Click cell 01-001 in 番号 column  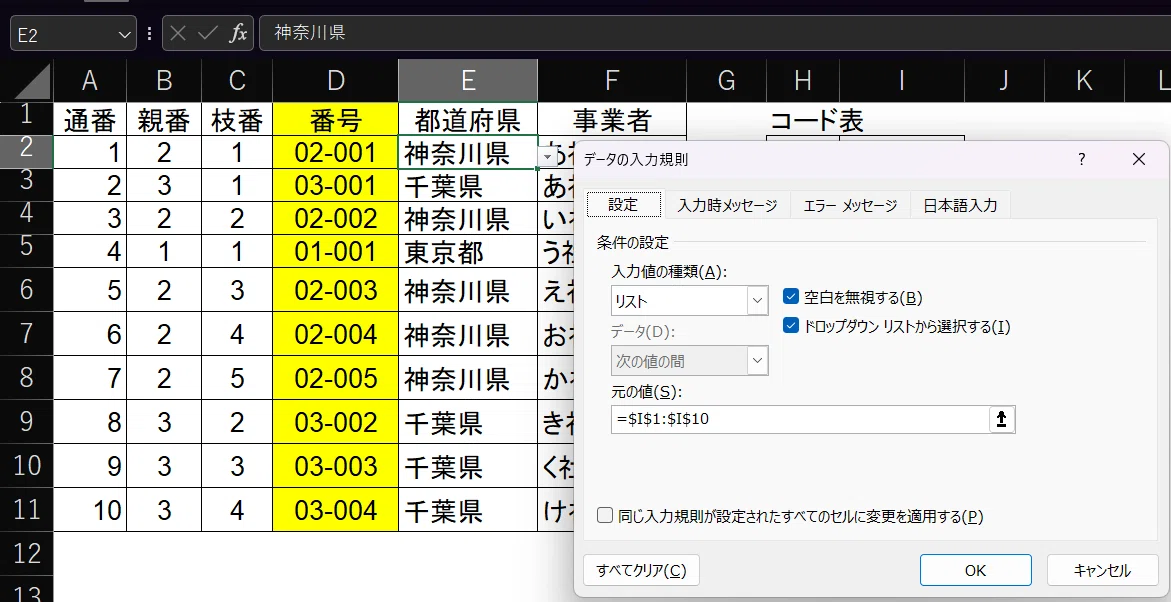pyautogui.click(x=336, y=252)
